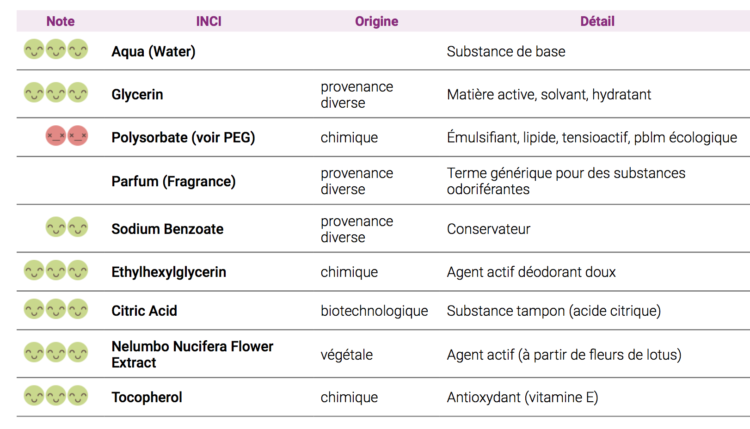Image resolution: width=750 pixels, height=429 pixels.
Task: Click the 'biotechnologique' origin cell
Action: pos(374,311)
